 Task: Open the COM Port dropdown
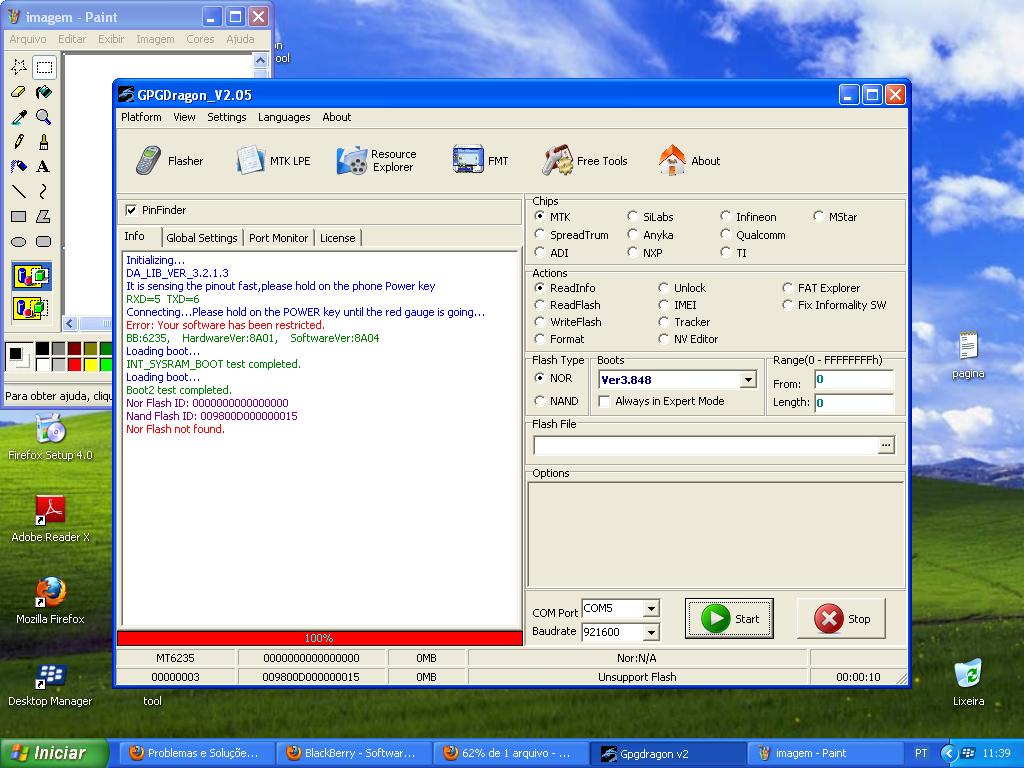[x=651, y=608]
